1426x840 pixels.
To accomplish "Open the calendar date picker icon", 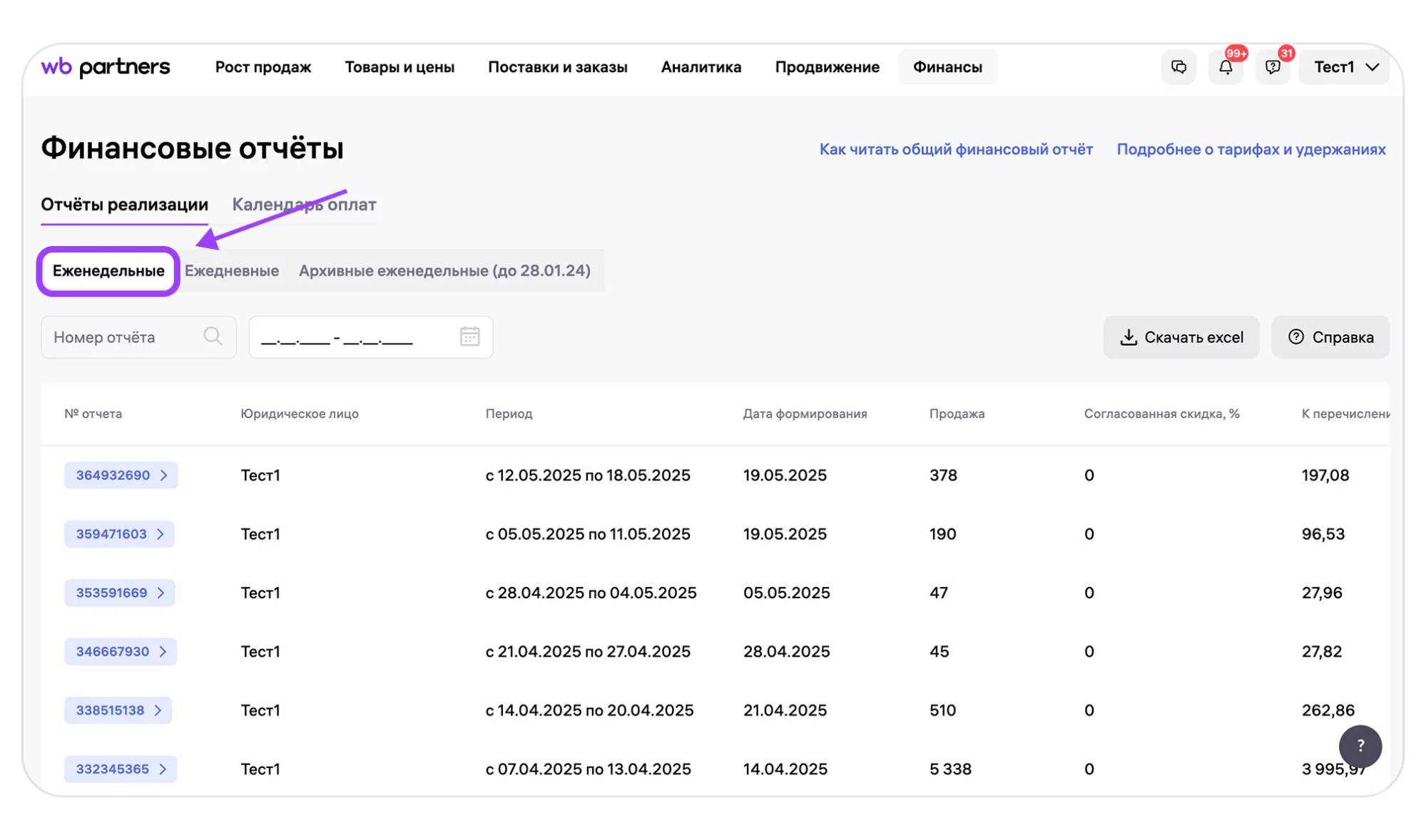I will (x=469, y=337).
